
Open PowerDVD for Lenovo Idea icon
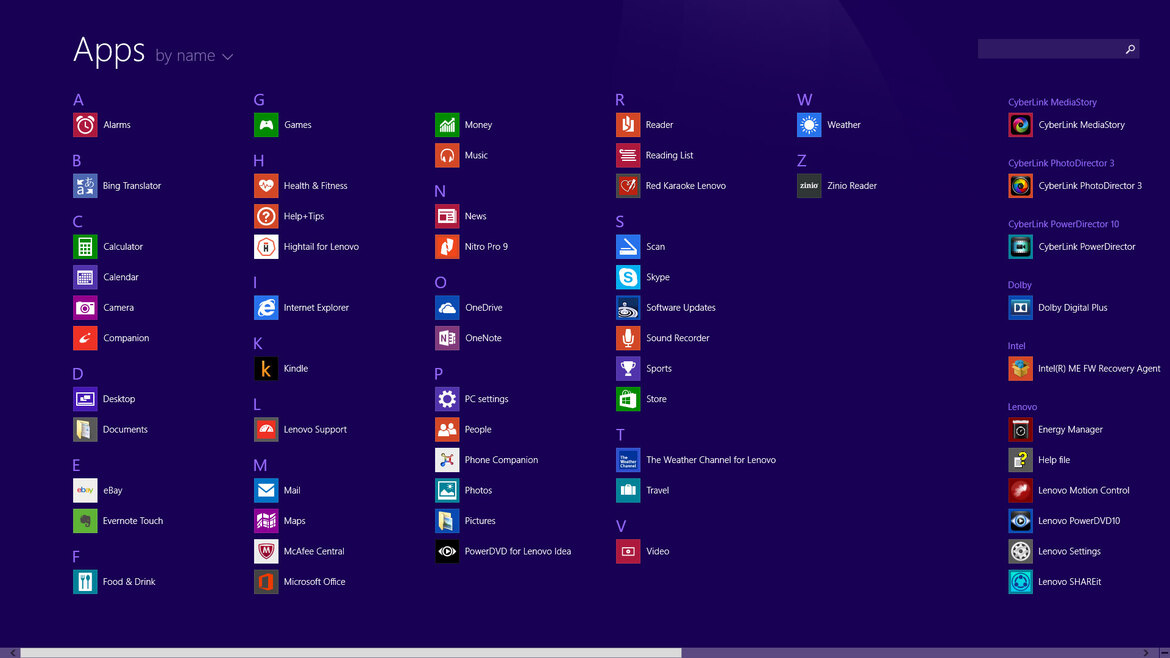(447, 551)
